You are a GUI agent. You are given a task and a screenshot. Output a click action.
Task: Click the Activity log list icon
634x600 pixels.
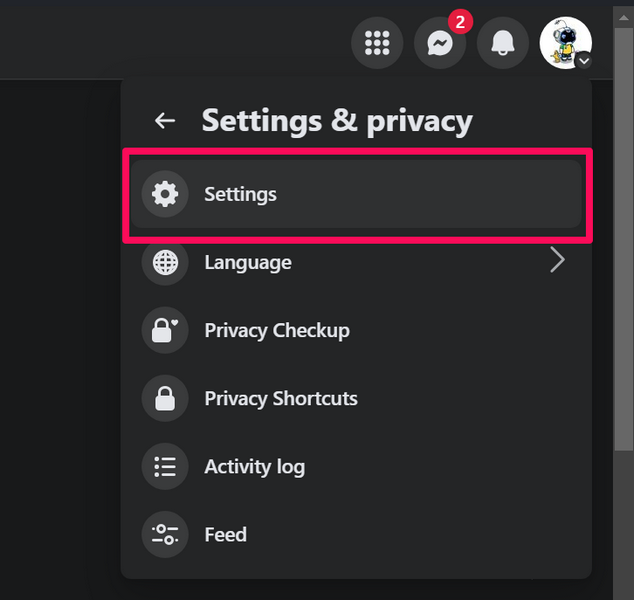165,466
